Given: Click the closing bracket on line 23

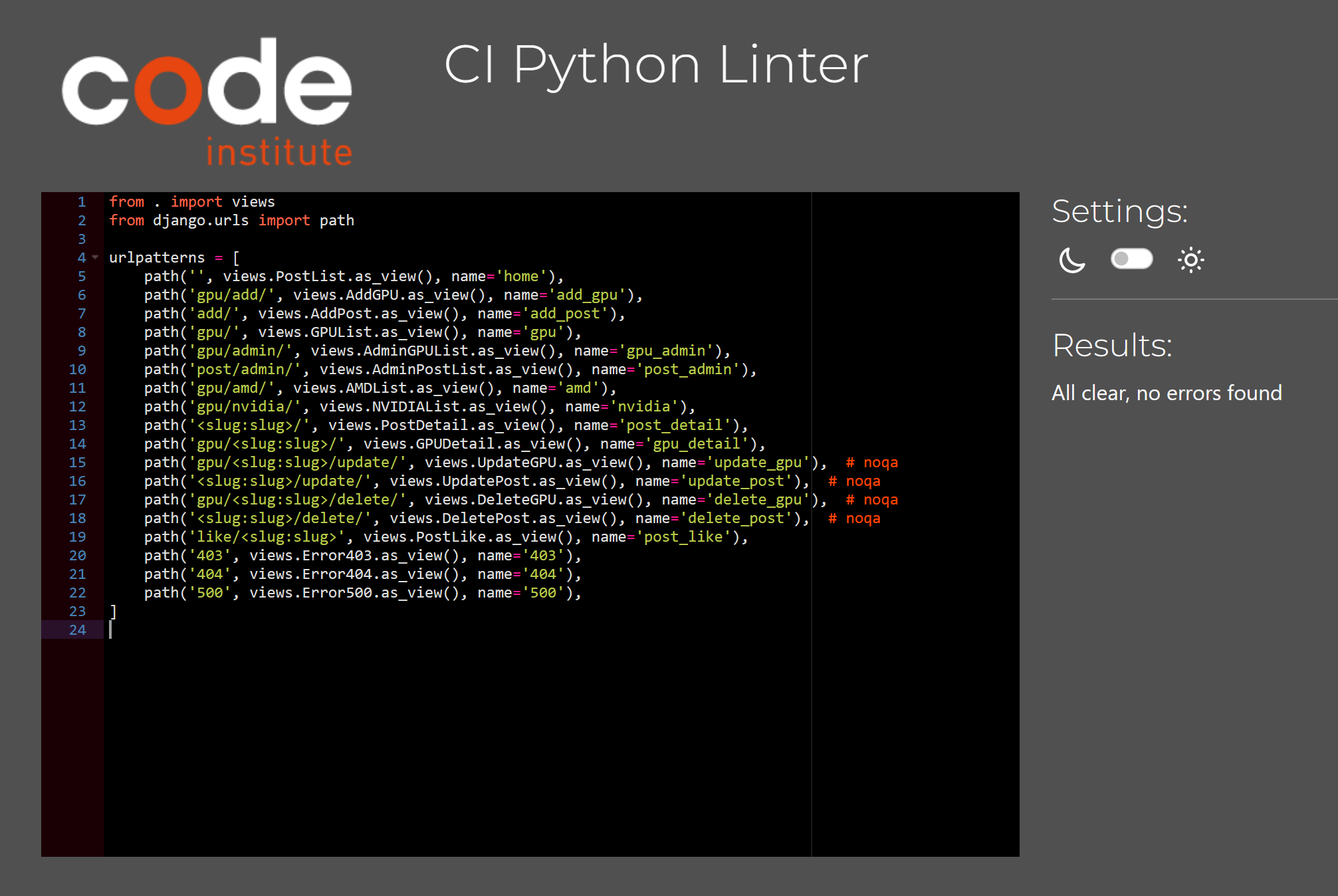Looking at the screenshot, I should point(113,611).
